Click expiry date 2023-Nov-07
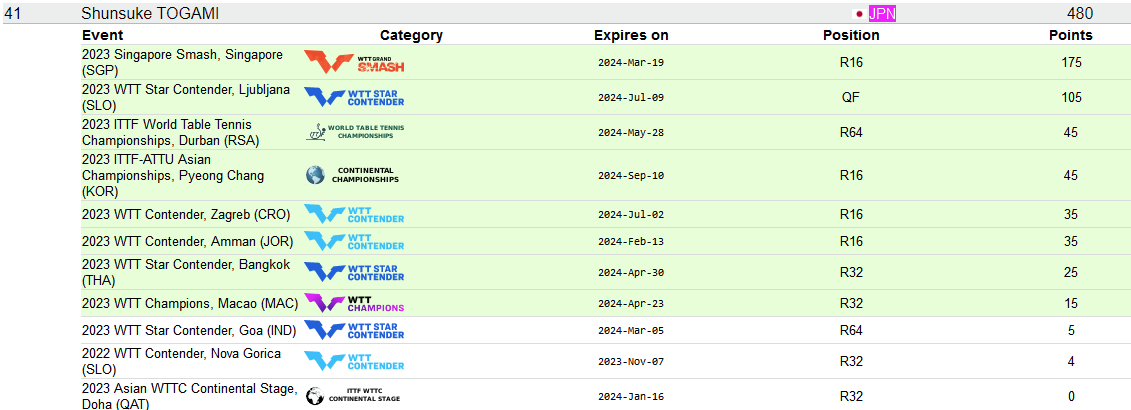 pos(631,362)
